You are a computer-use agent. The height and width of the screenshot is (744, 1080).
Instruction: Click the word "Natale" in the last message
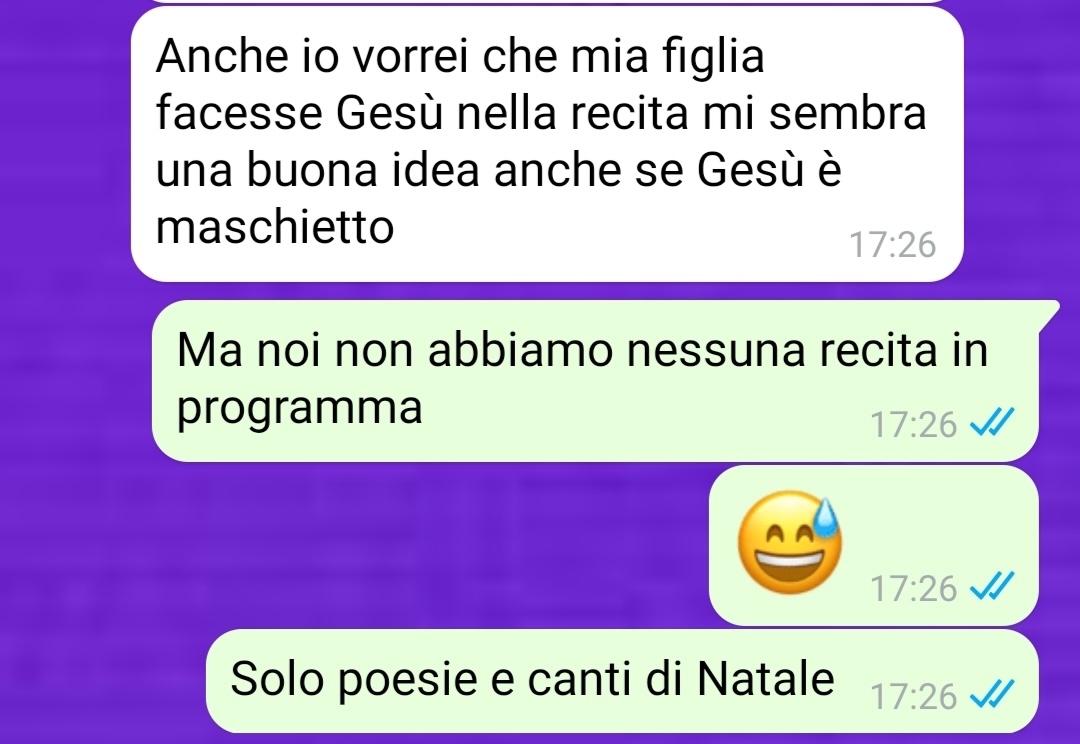pyautogui.click(x=765, y=679)
